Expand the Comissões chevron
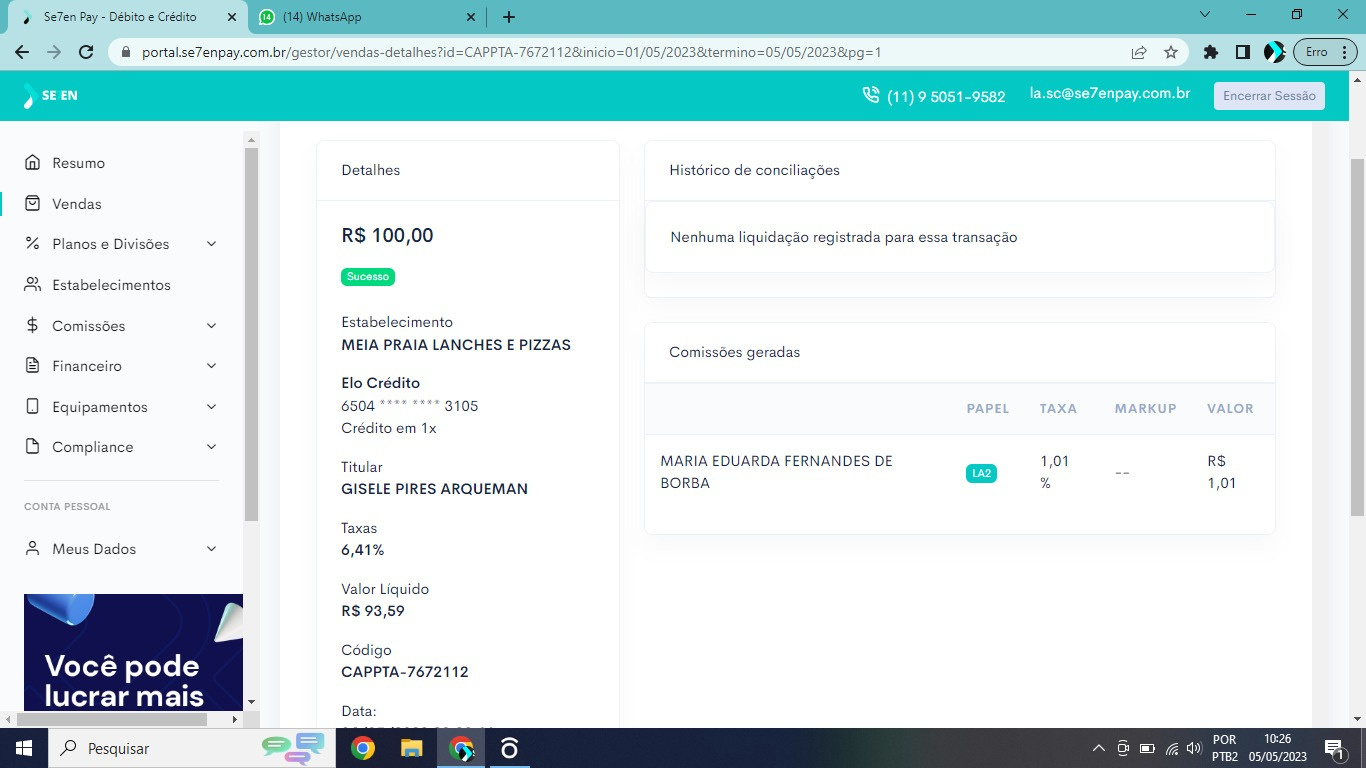 (x=211, y=326)
